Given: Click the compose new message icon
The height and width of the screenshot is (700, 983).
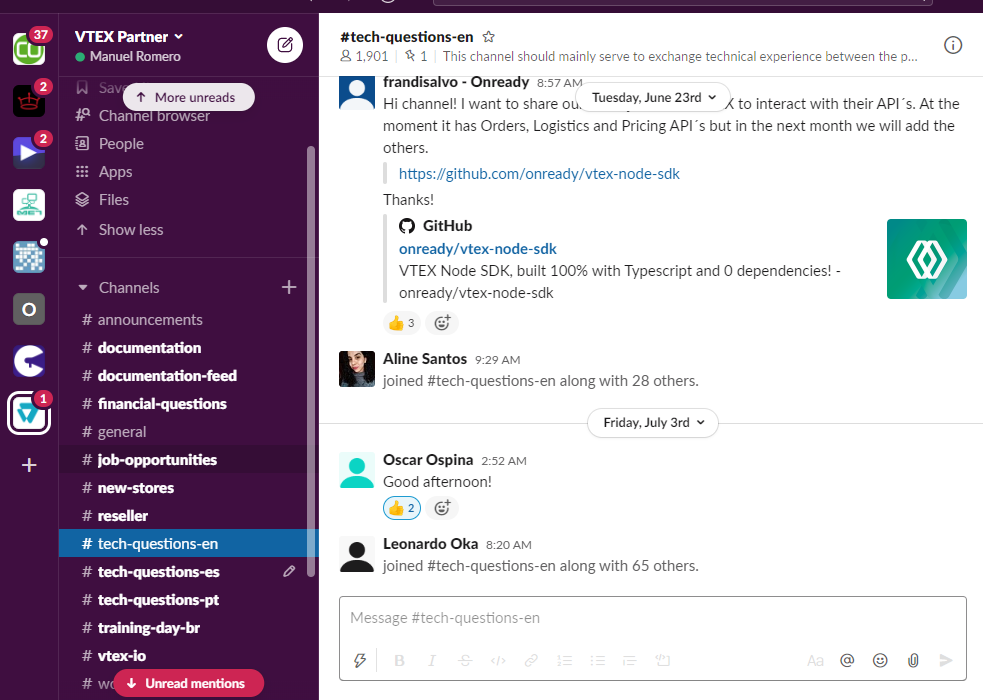Looking at the screenshot, I should (285, 45).
